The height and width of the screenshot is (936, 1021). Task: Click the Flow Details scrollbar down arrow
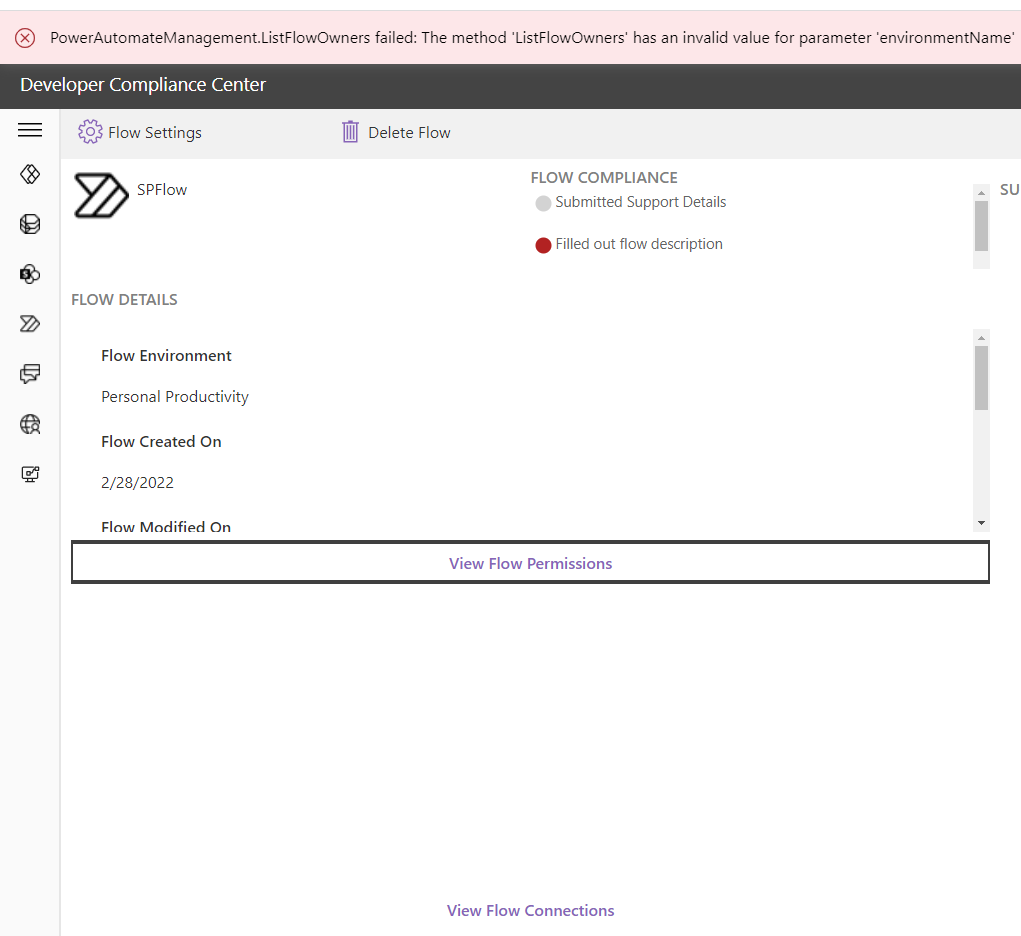(981, 522)
